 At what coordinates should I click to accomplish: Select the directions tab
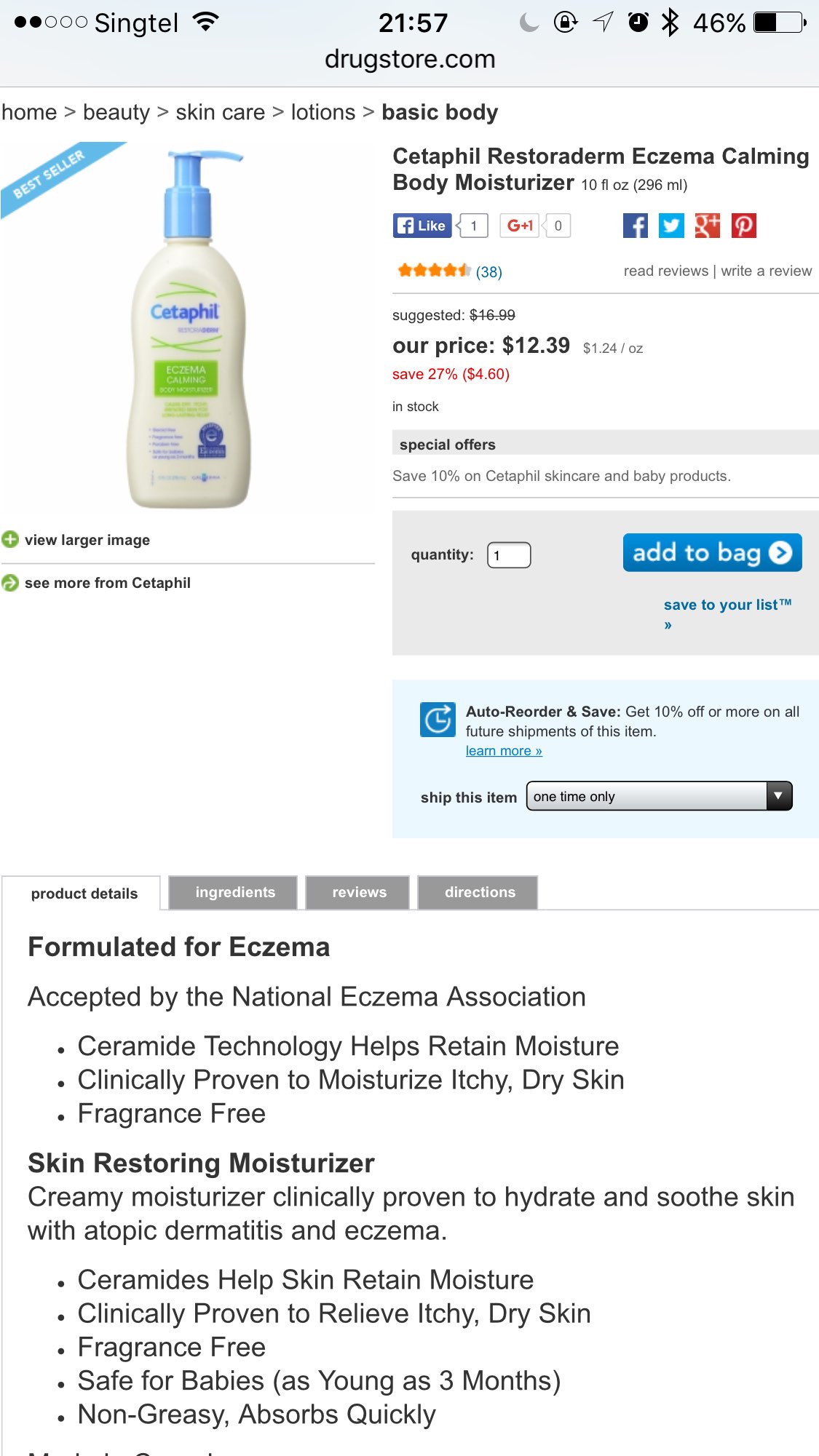coord(479,892)
